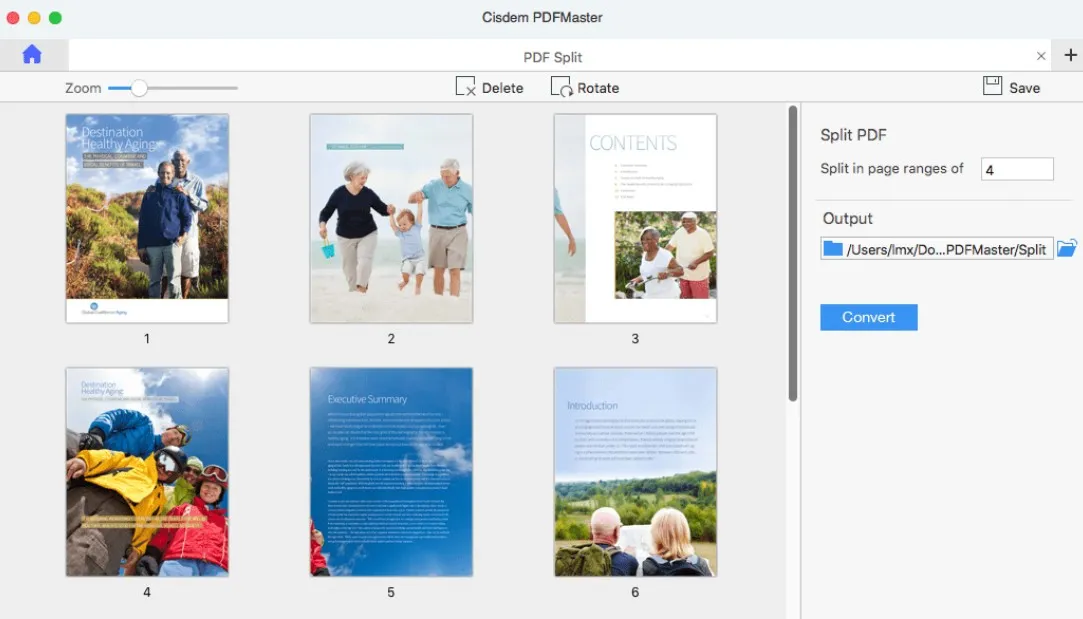Click the green fullscreen window button

tap(55, 17)
